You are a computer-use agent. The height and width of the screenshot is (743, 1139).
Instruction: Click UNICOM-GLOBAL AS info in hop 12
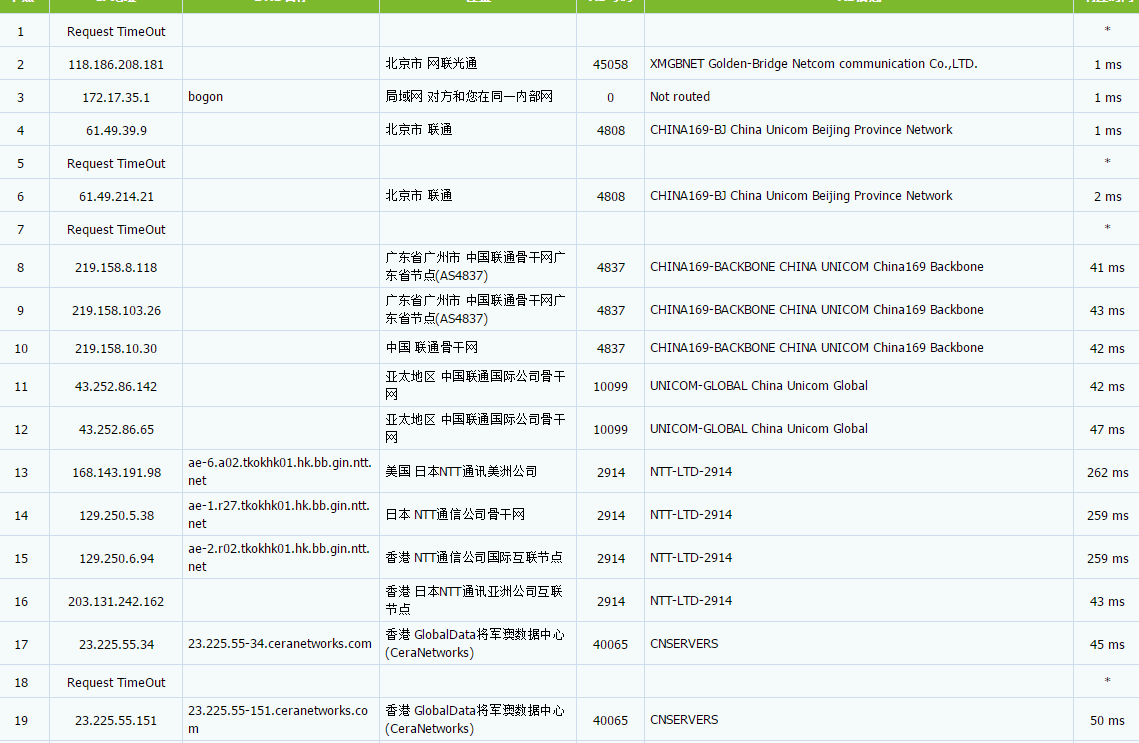[759, 429]
